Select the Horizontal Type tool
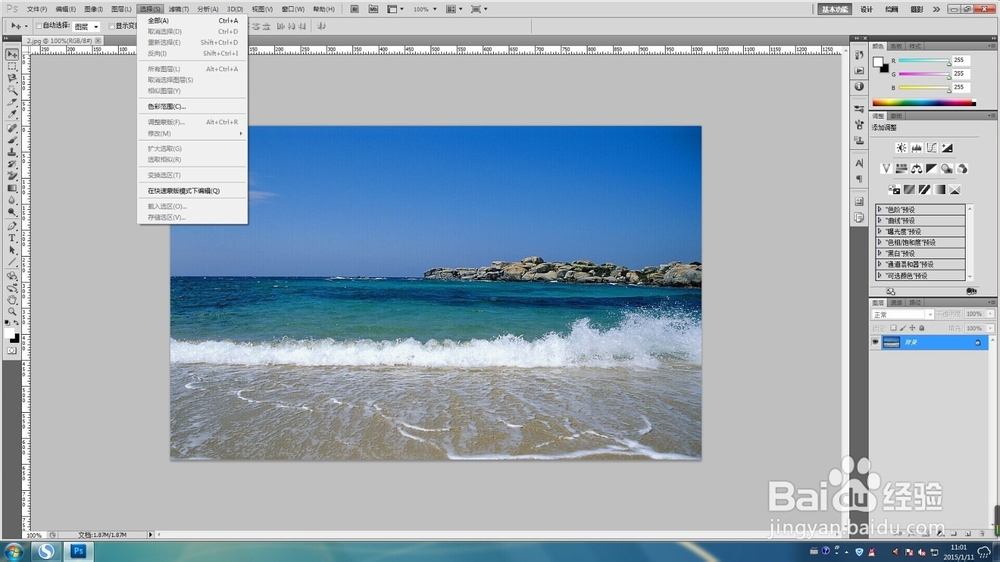 point(13,238)
